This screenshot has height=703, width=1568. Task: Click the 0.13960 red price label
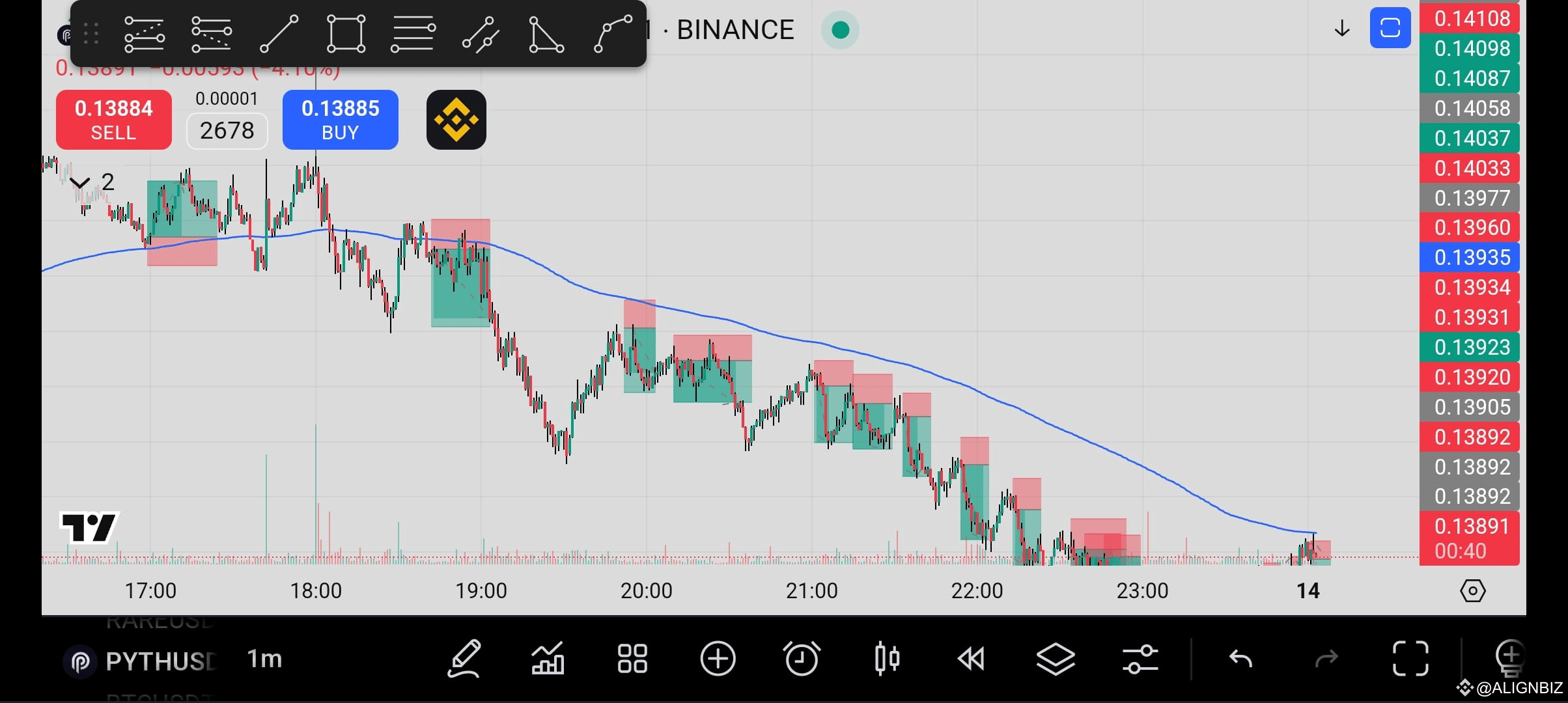tap(1470, 228)
